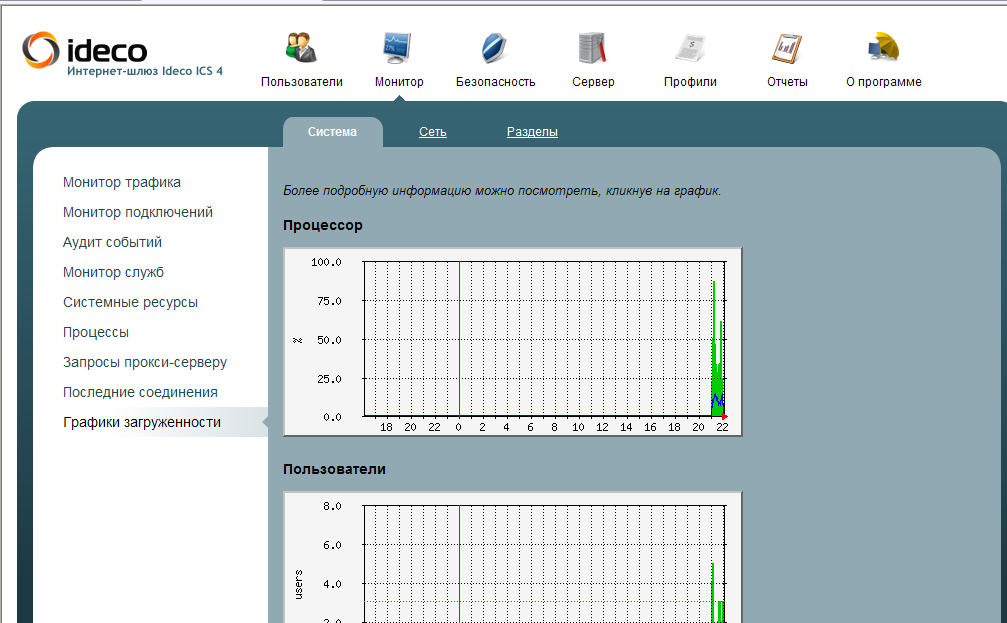Open the Профили document icon

[x=690, y=48]
